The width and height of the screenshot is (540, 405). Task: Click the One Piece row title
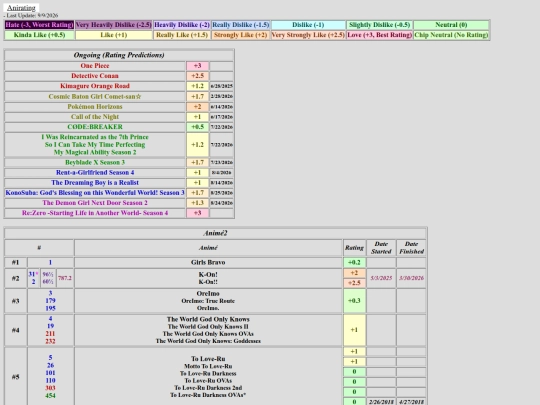point(95,66)
